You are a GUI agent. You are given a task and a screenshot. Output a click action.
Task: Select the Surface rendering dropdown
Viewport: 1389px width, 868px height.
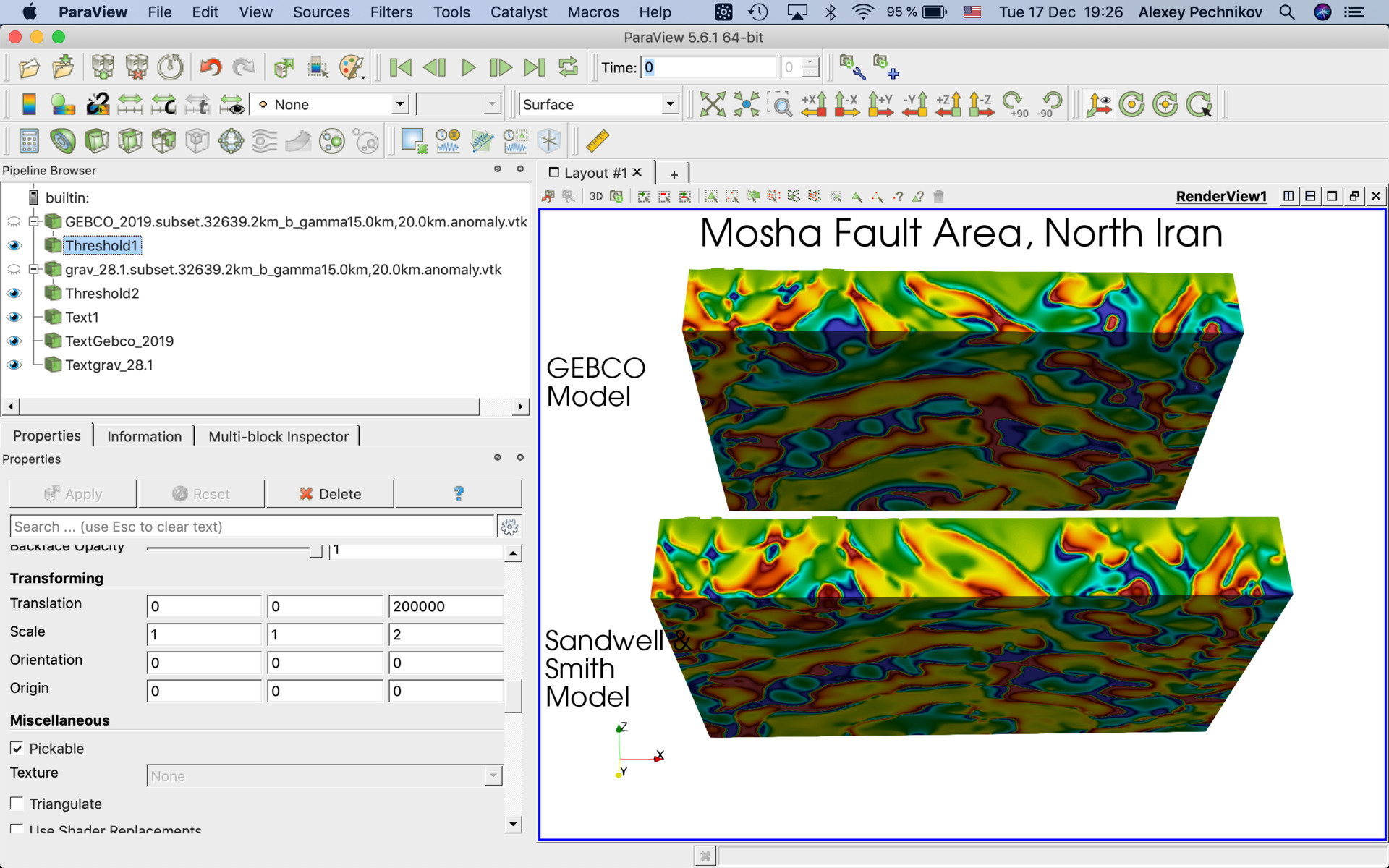pos(598,104)
